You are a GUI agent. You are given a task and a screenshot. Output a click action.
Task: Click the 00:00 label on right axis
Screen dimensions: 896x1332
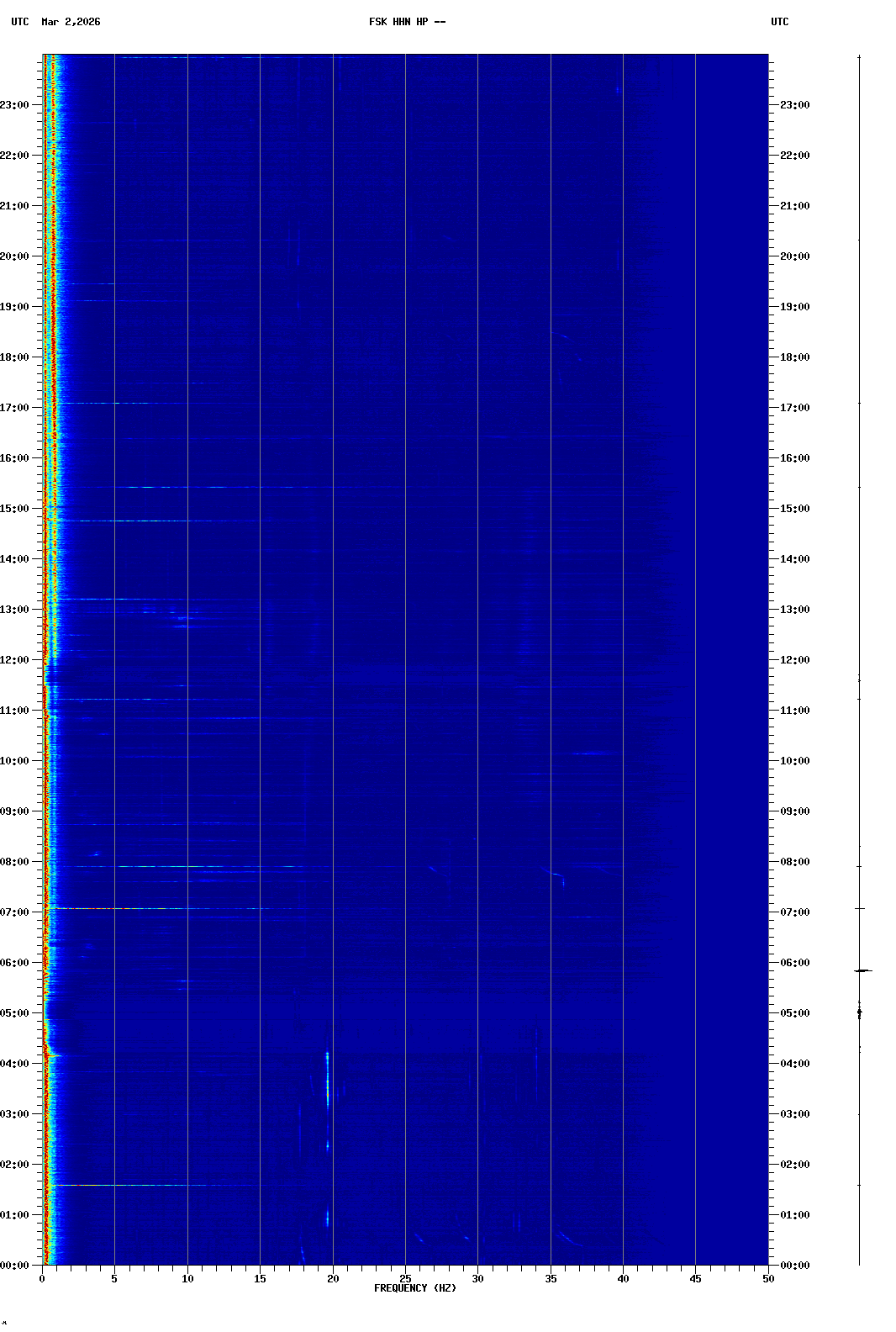tap(794, 1266)
